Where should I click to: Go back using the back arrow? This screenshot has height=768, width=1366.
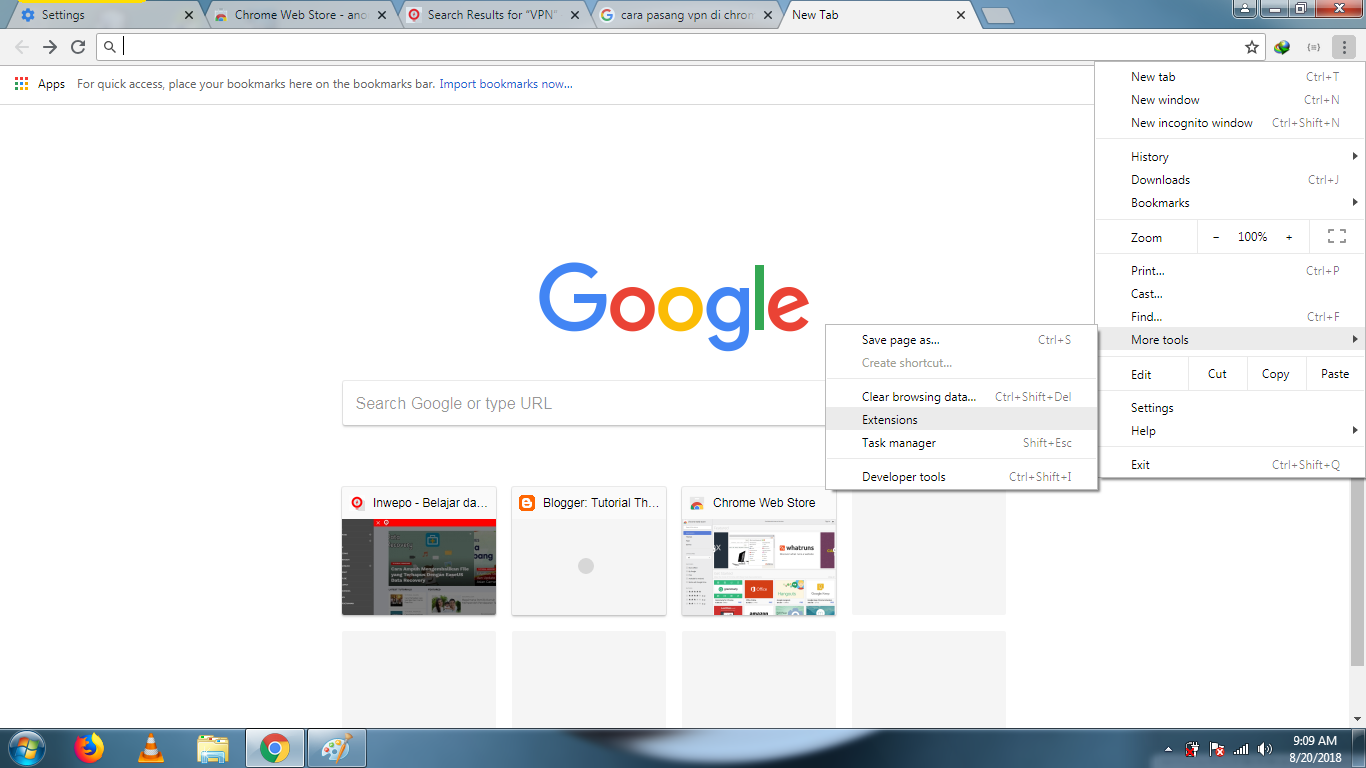pyautogui.click(x=20, y=46)
